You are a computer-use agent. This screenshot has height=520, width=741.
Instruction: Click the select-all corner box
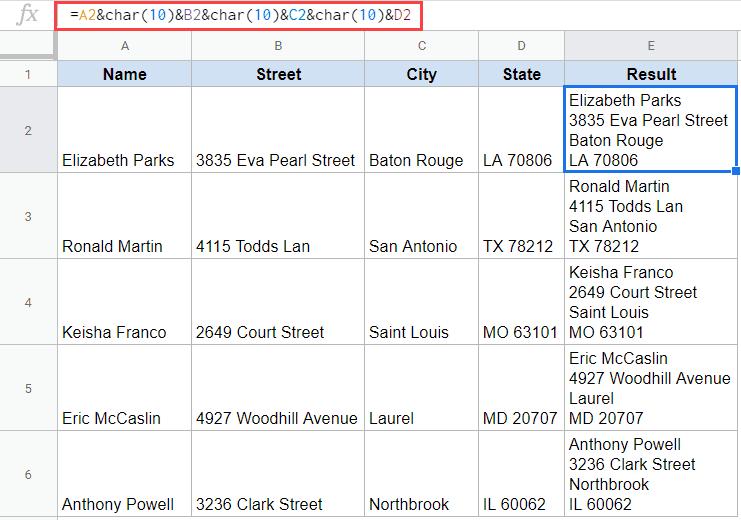(28, 46)
